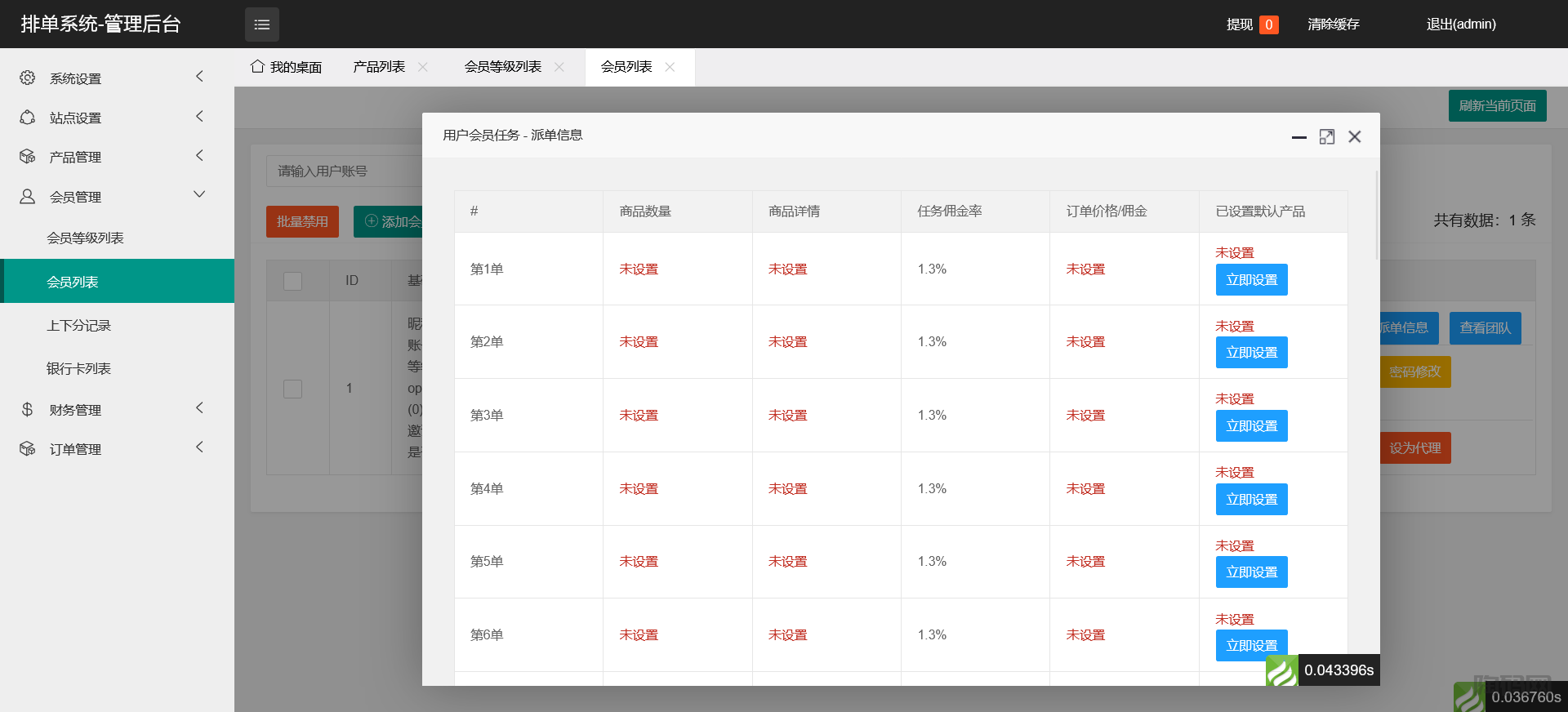Expand the 财务管理 menu chevron
The image size is (1568, 712).
(199, 407)
